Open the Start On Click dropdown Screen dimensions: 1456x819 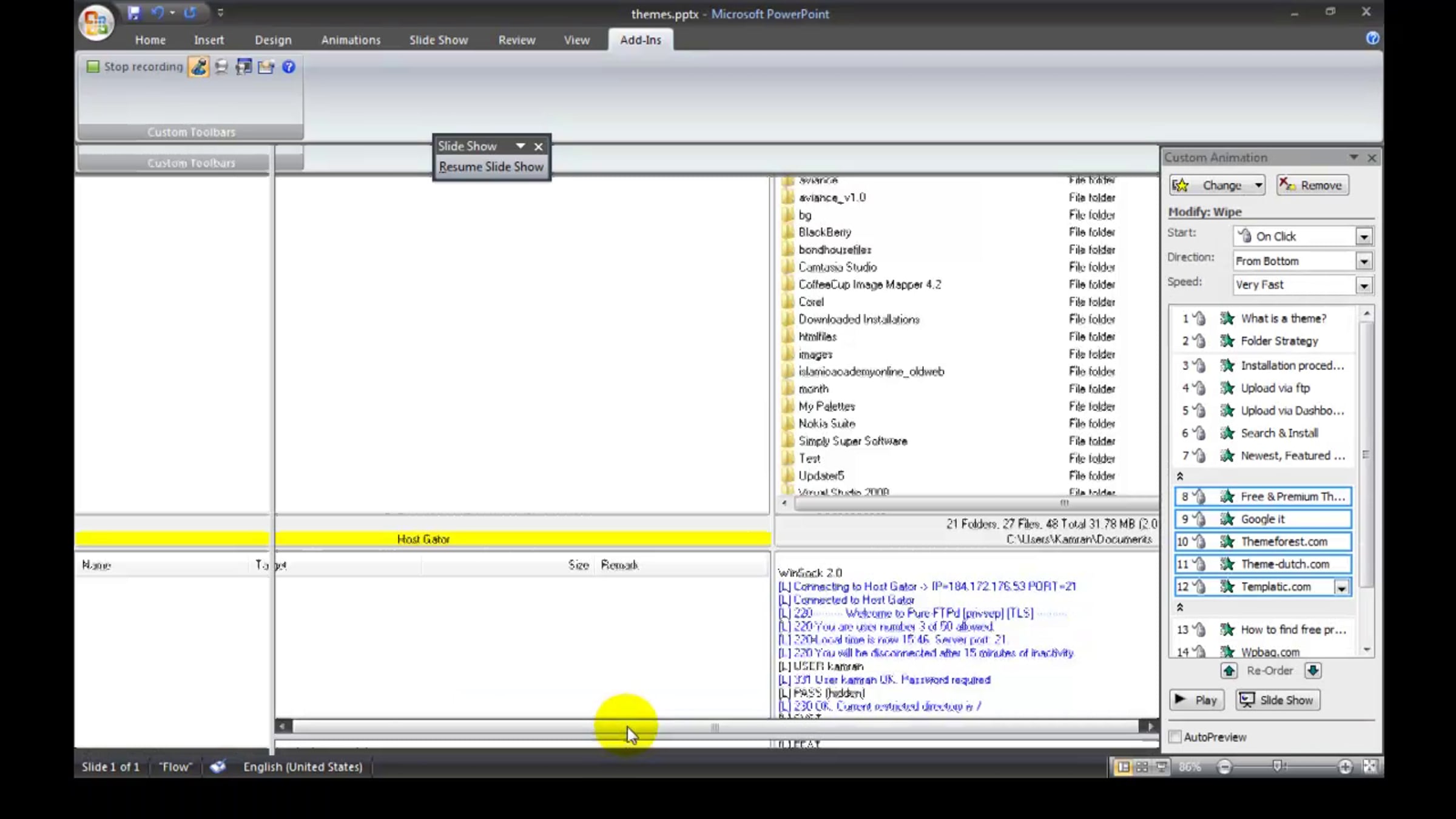pyautogui.click(x=1364, y=237)
